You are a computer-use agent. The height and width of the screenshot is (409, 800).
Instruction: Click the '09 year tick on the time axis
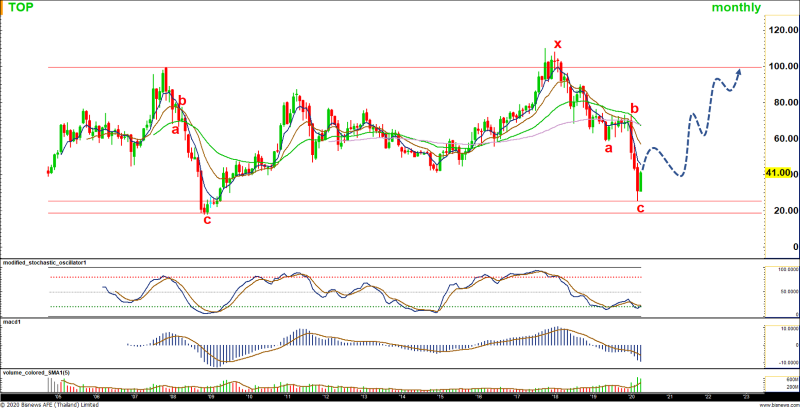[211, 396]
